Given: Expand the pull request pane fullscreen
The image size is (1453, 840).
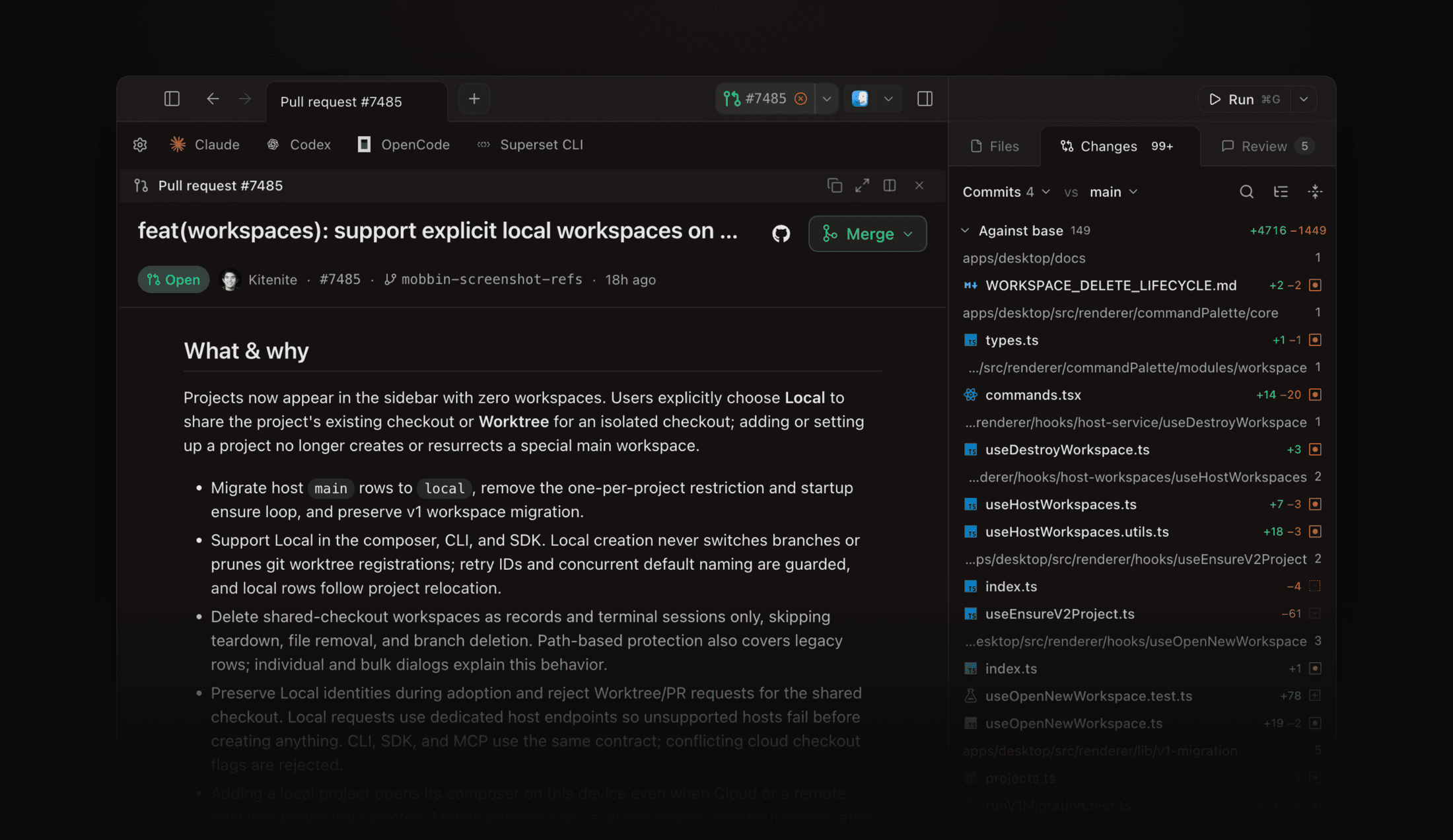Looking at the screenshot, I should coord(862,186).
